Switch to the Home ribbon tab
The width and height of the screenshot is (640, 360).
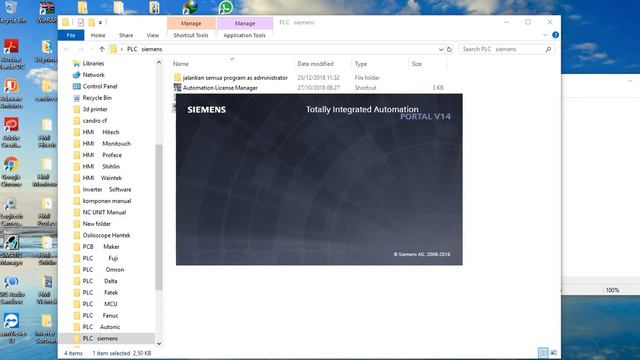98,36
